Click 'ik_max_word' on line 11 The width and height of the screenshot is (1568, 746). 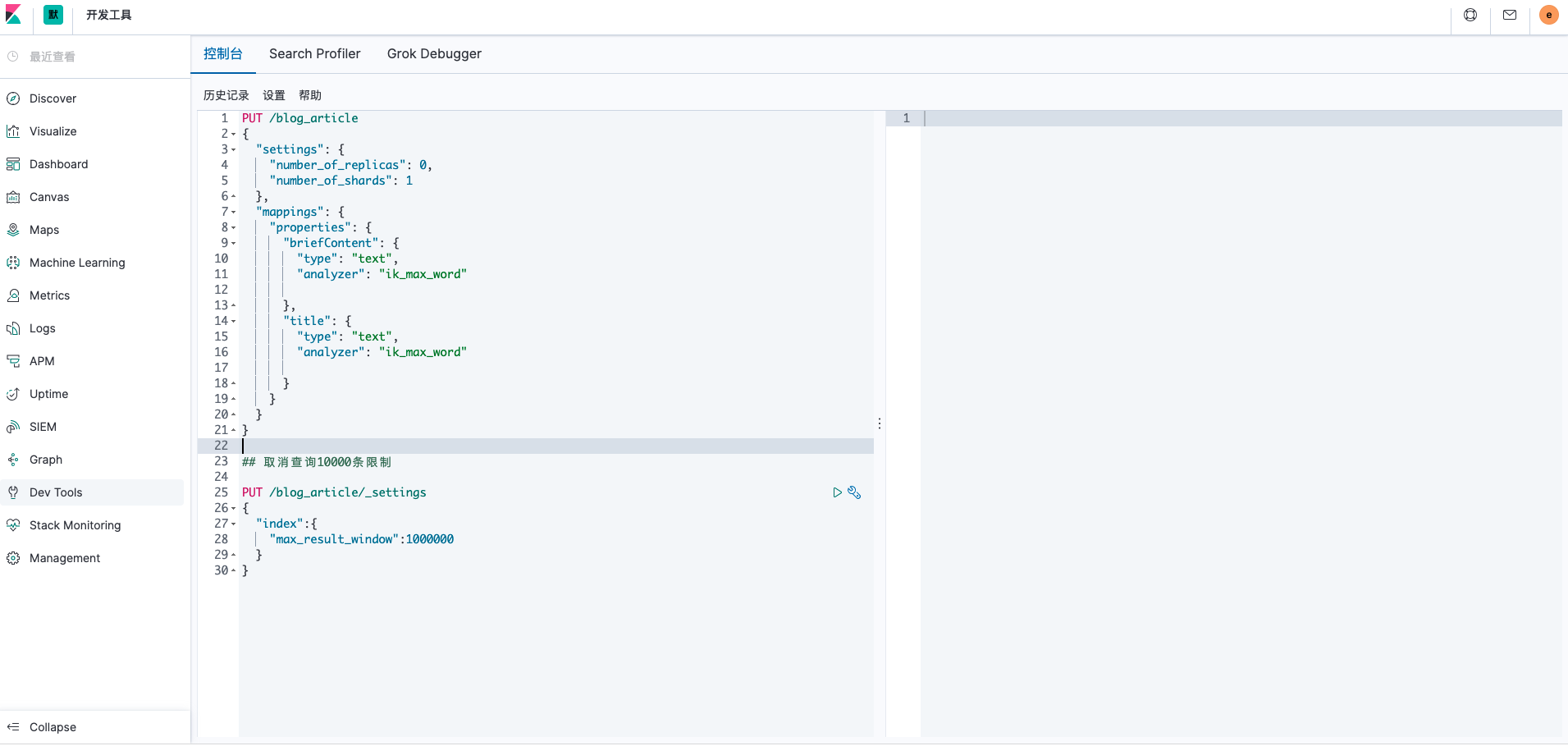pyautogui.click(x=423, y=274)
